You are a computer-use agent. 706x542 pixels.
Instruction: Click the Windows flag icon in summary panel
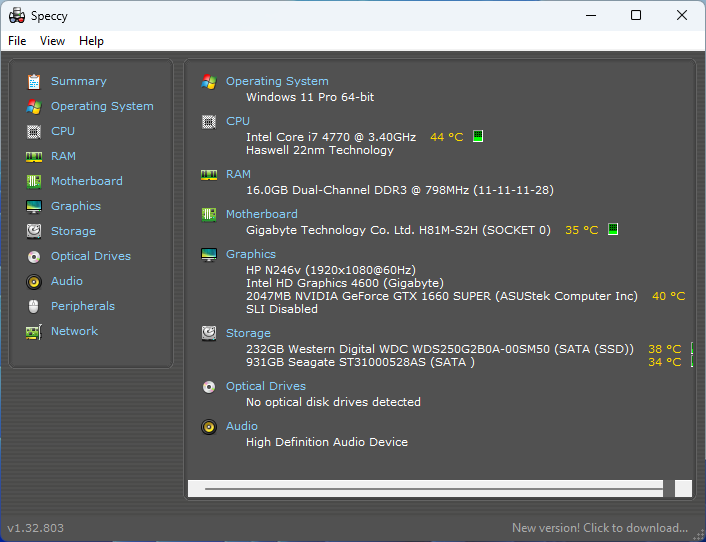coord(209,81)
